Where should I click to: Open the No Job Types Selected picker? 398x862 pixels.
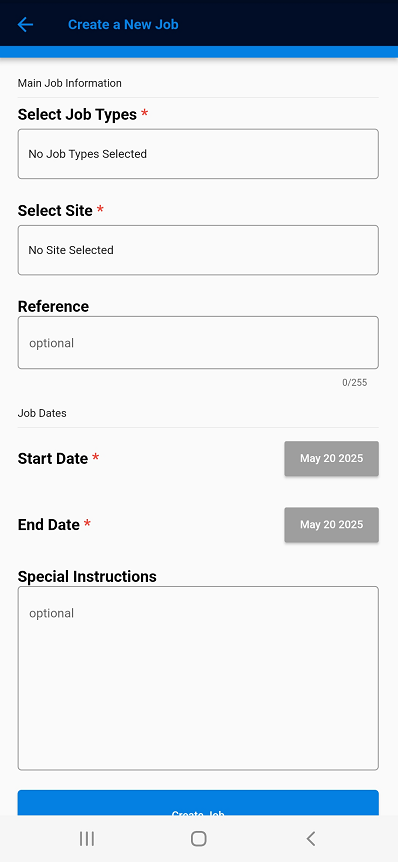198,154
